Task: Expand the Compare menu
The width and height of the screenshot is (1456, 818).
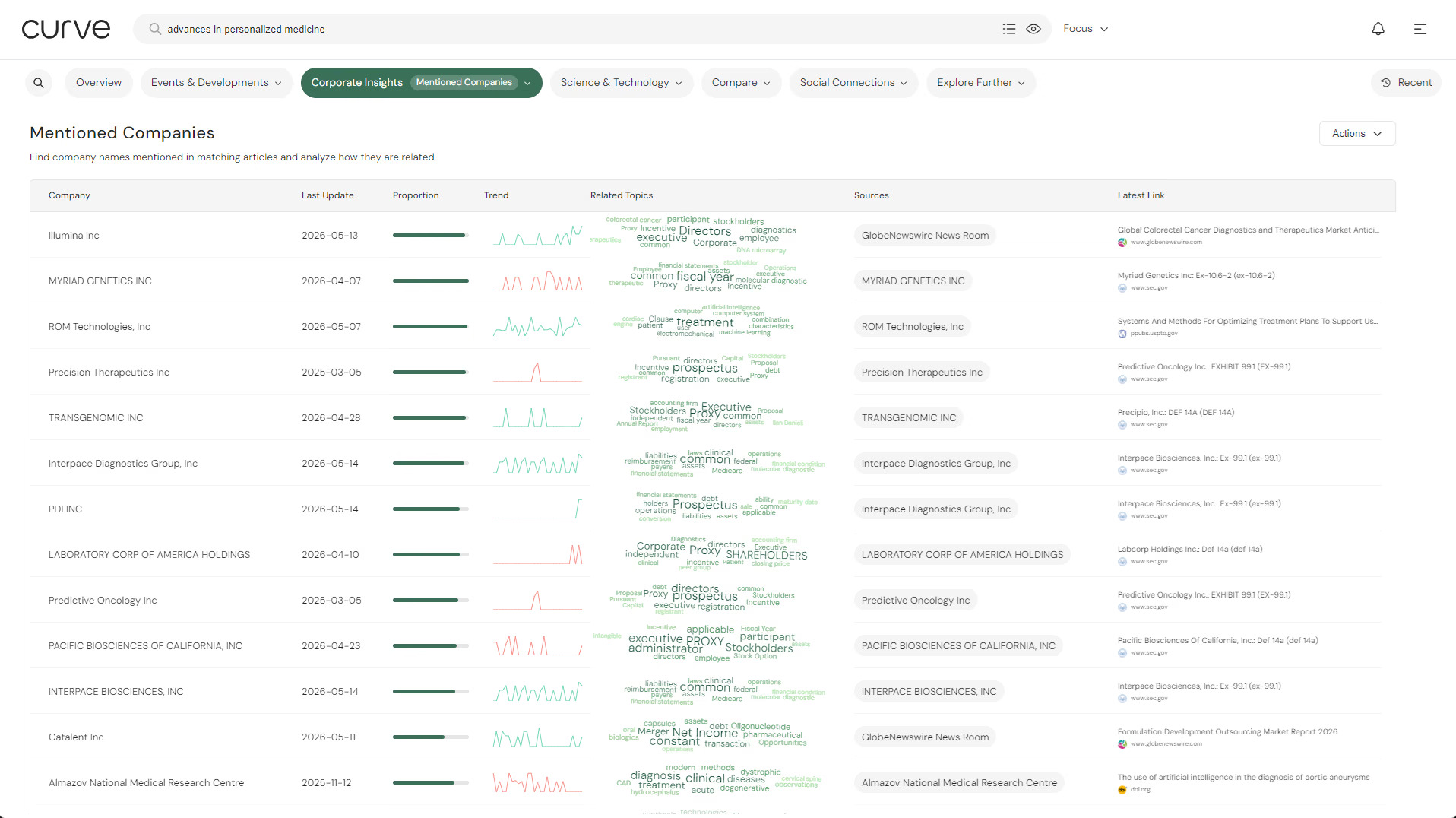Action: coord(741,83)
